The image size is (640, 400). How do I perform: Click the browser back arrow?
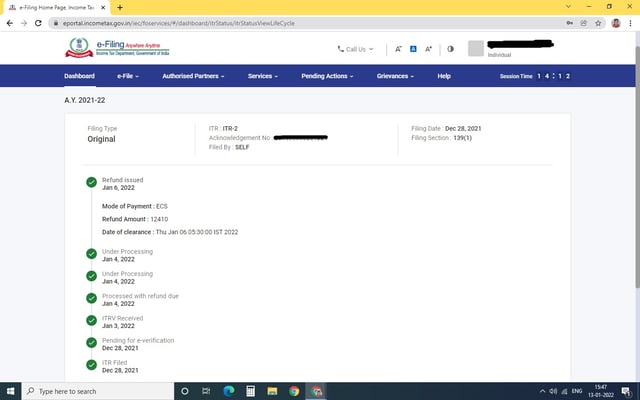pos(10,23)
